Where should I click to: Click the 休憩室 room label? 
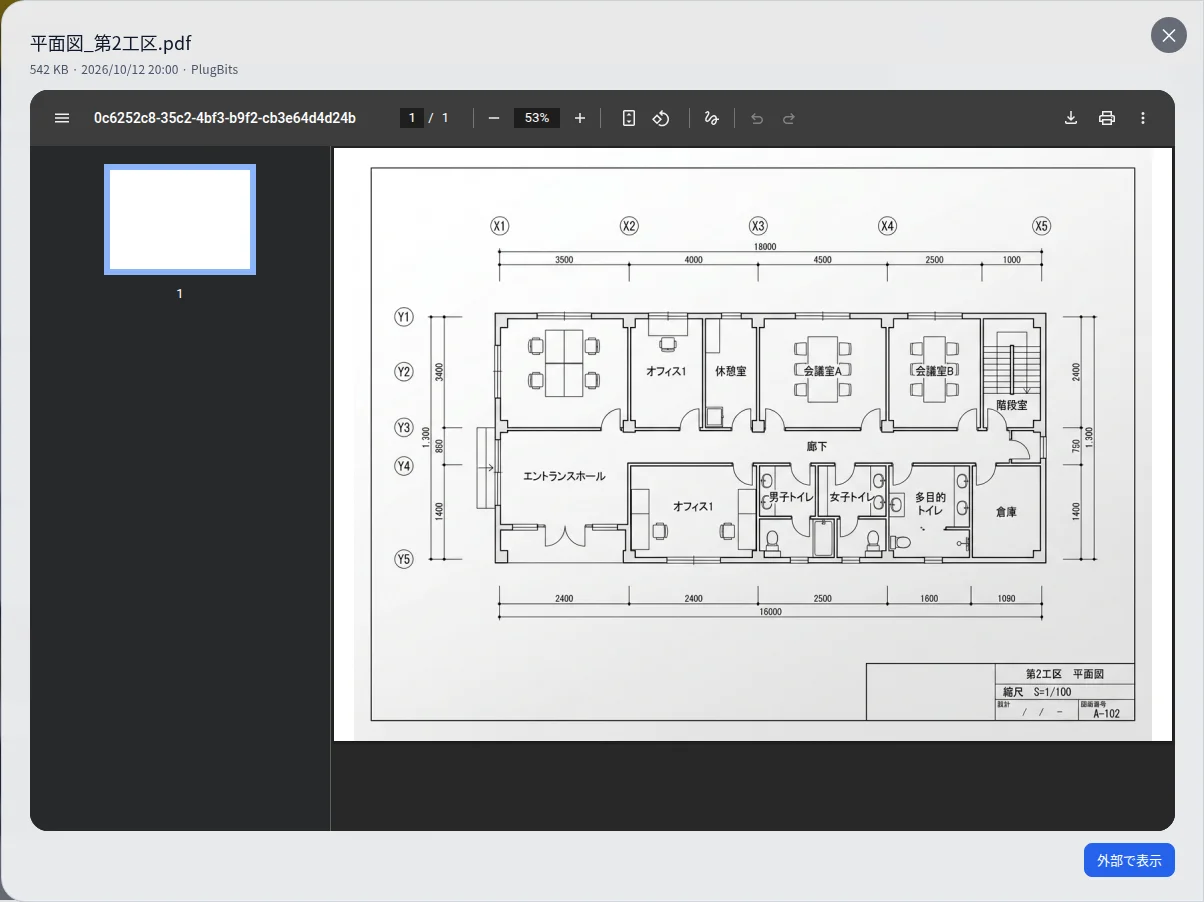730,371
